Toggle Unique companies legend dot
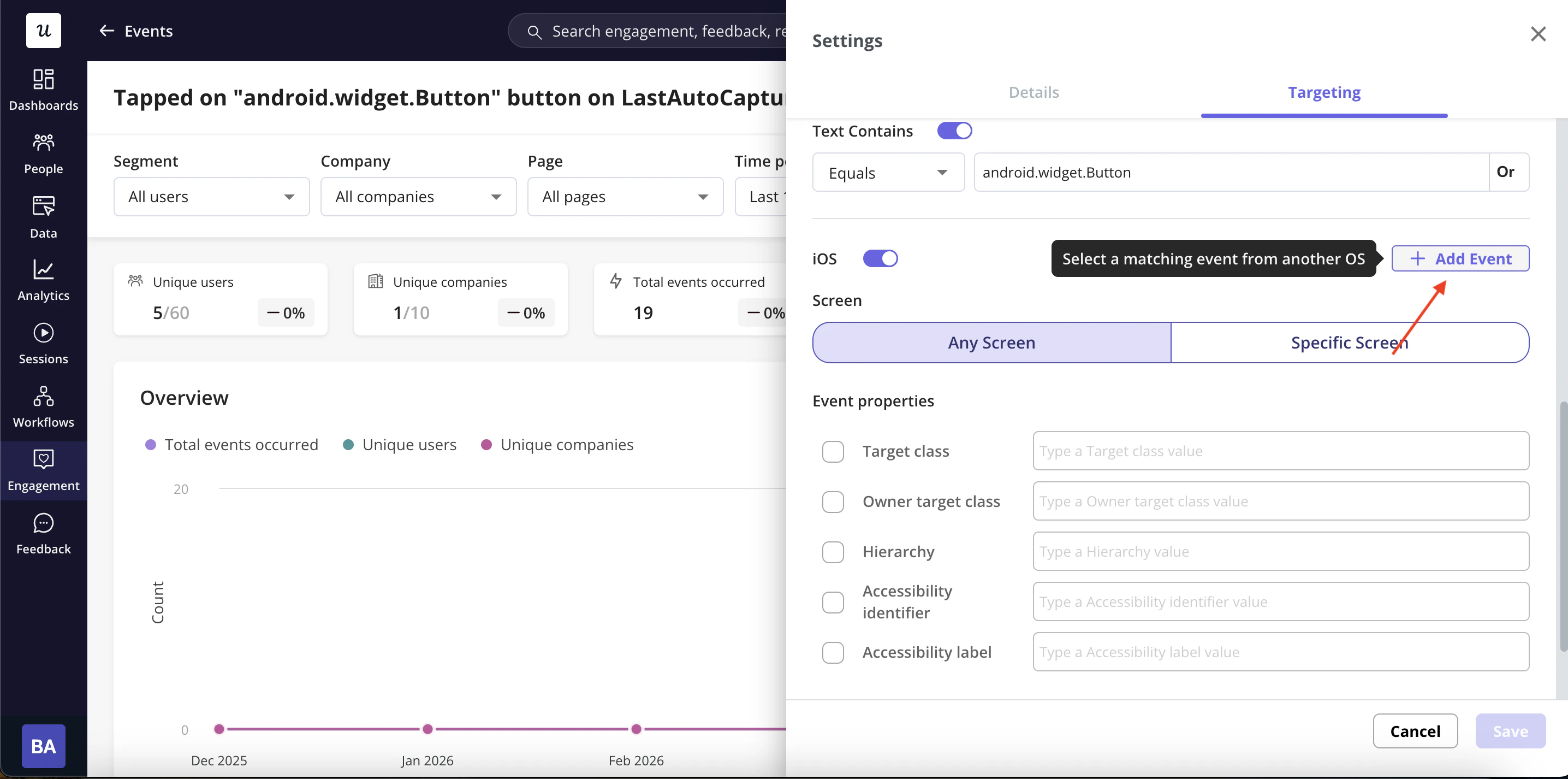This screenshot has width=1568, height=779. (486, 445)
